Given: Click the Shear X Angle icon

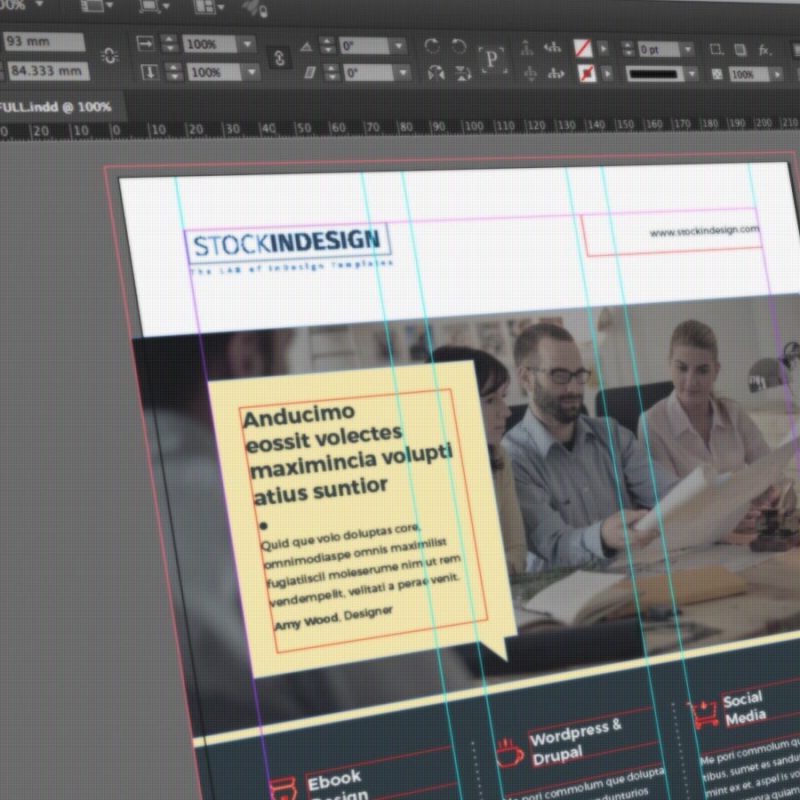Looking at the screenshot, I should click(310, 73).
